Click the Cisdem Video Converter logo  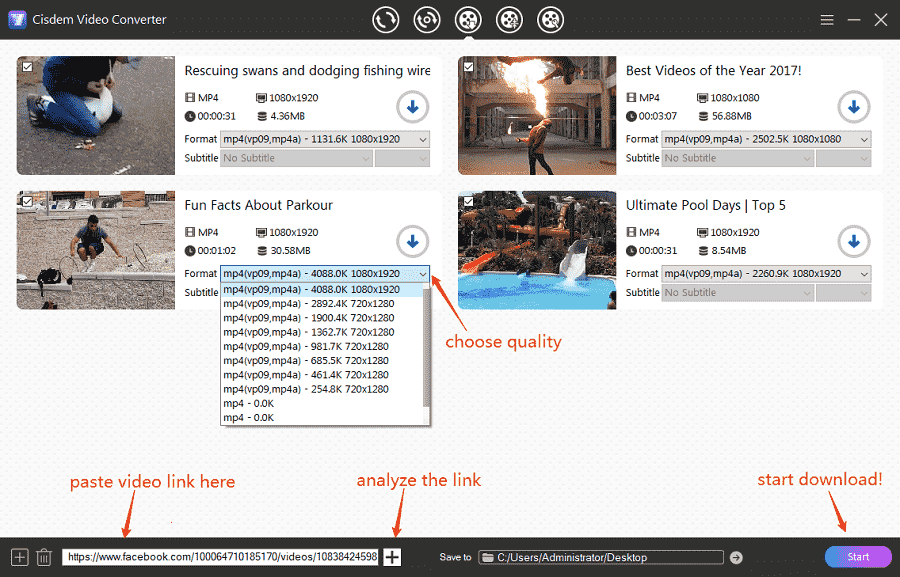click(17, 20)
